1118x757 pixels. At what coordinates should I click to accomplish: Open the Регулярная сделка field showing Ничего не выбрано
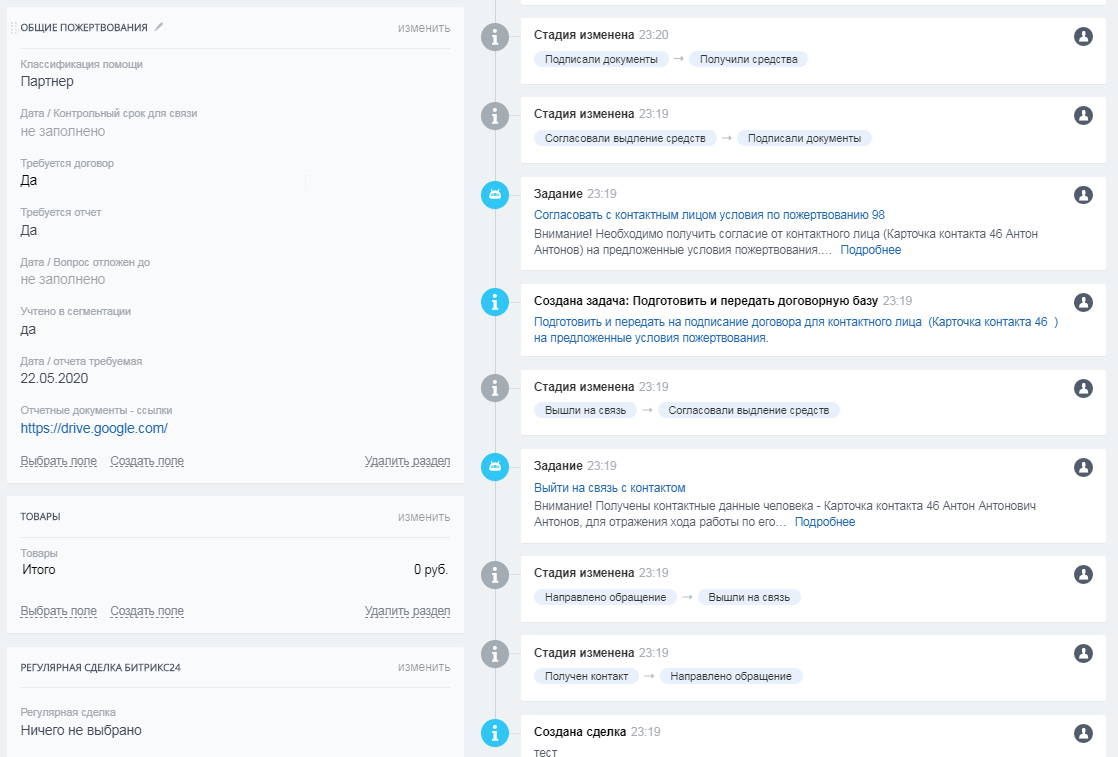tap(81, 730)
